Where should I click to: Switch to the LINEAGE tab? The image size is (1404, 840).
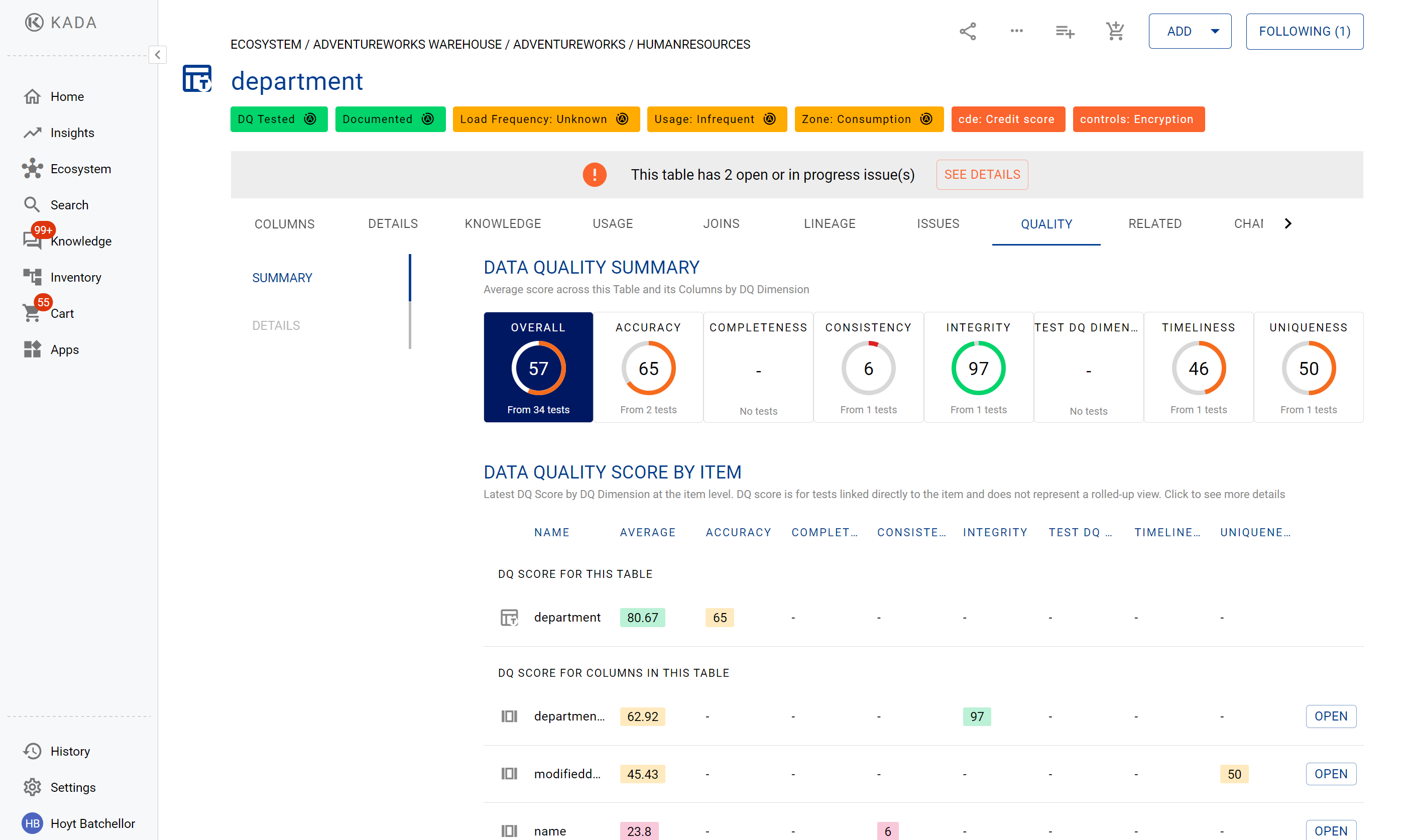[x=830, y=223]
